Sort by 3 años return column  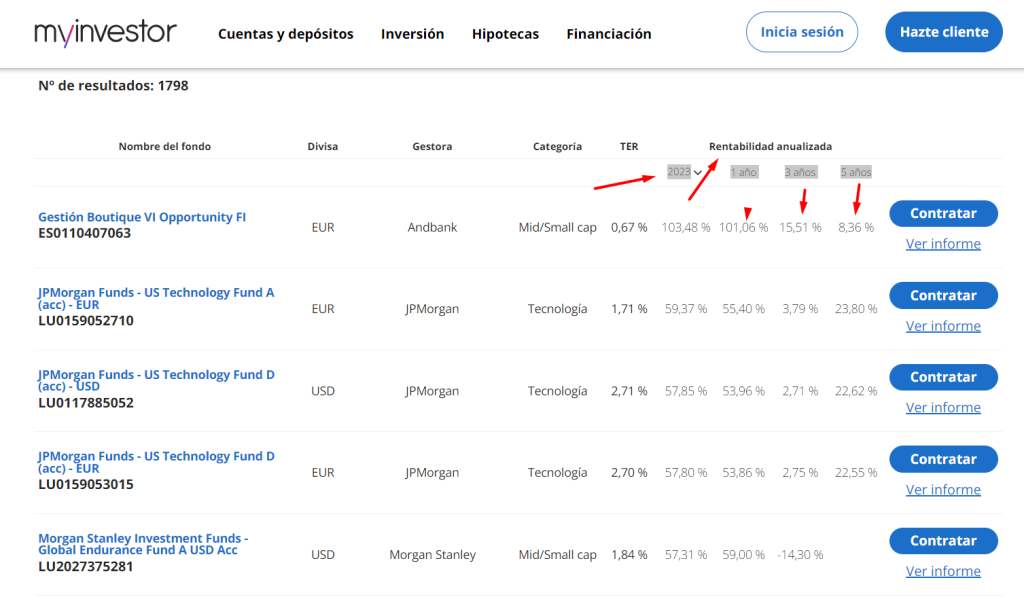click(800, 172)
